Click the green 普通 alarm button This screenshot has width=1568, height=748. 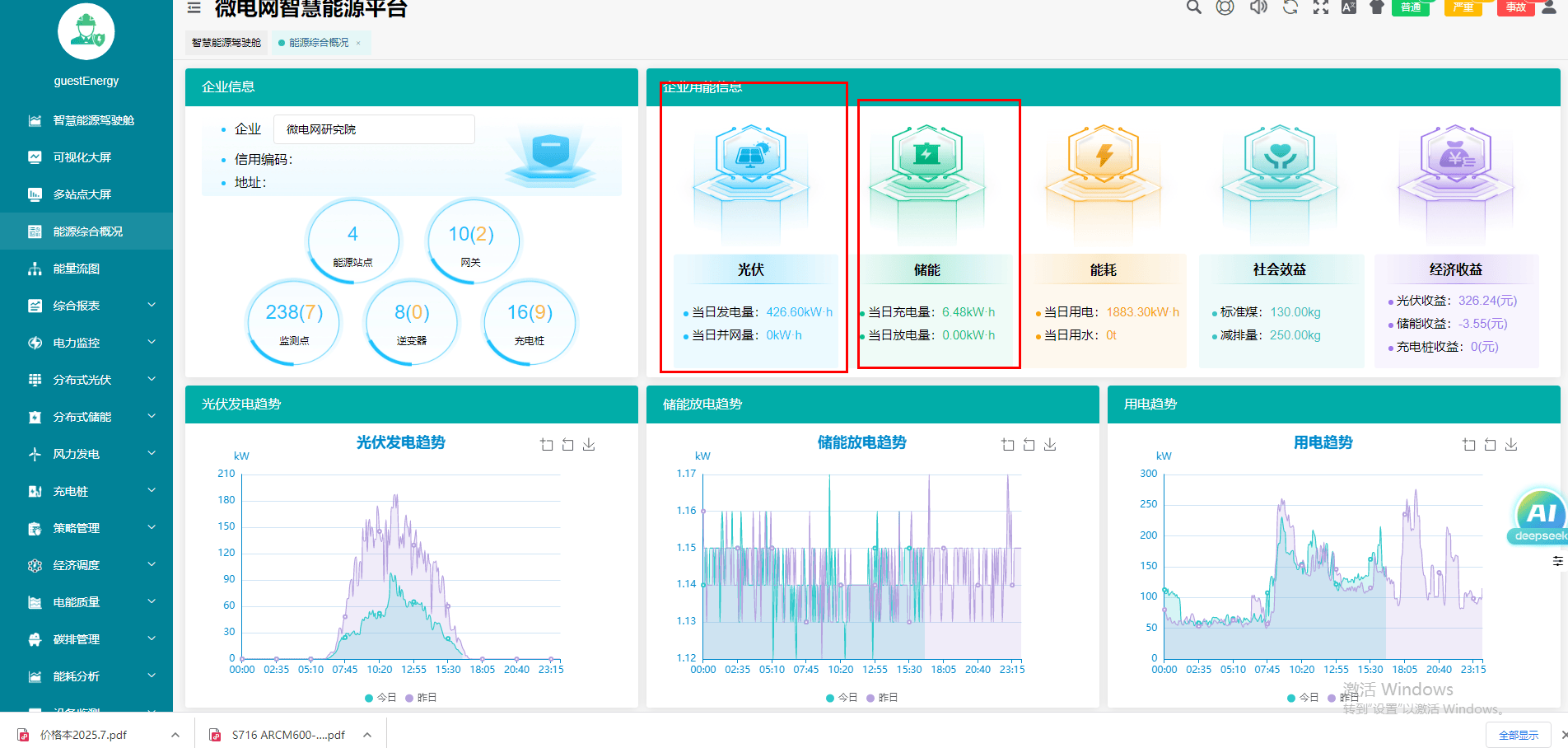(1411, 7)
